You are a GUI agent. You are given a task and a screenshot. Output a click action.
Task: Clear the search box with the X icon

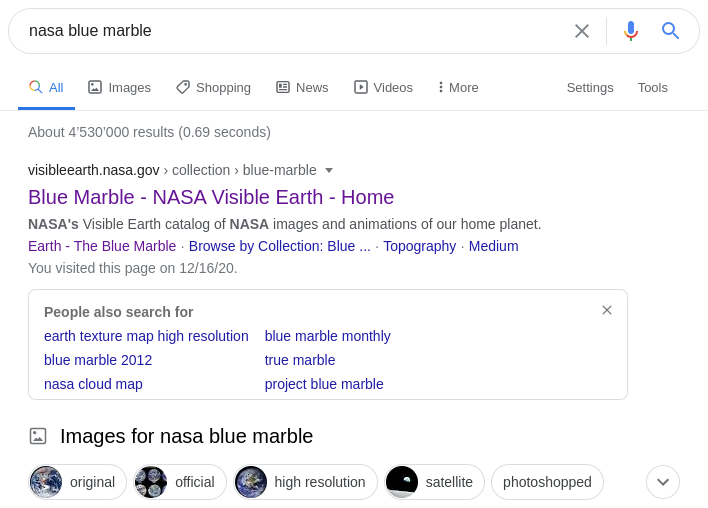click(x=582, y=31)
